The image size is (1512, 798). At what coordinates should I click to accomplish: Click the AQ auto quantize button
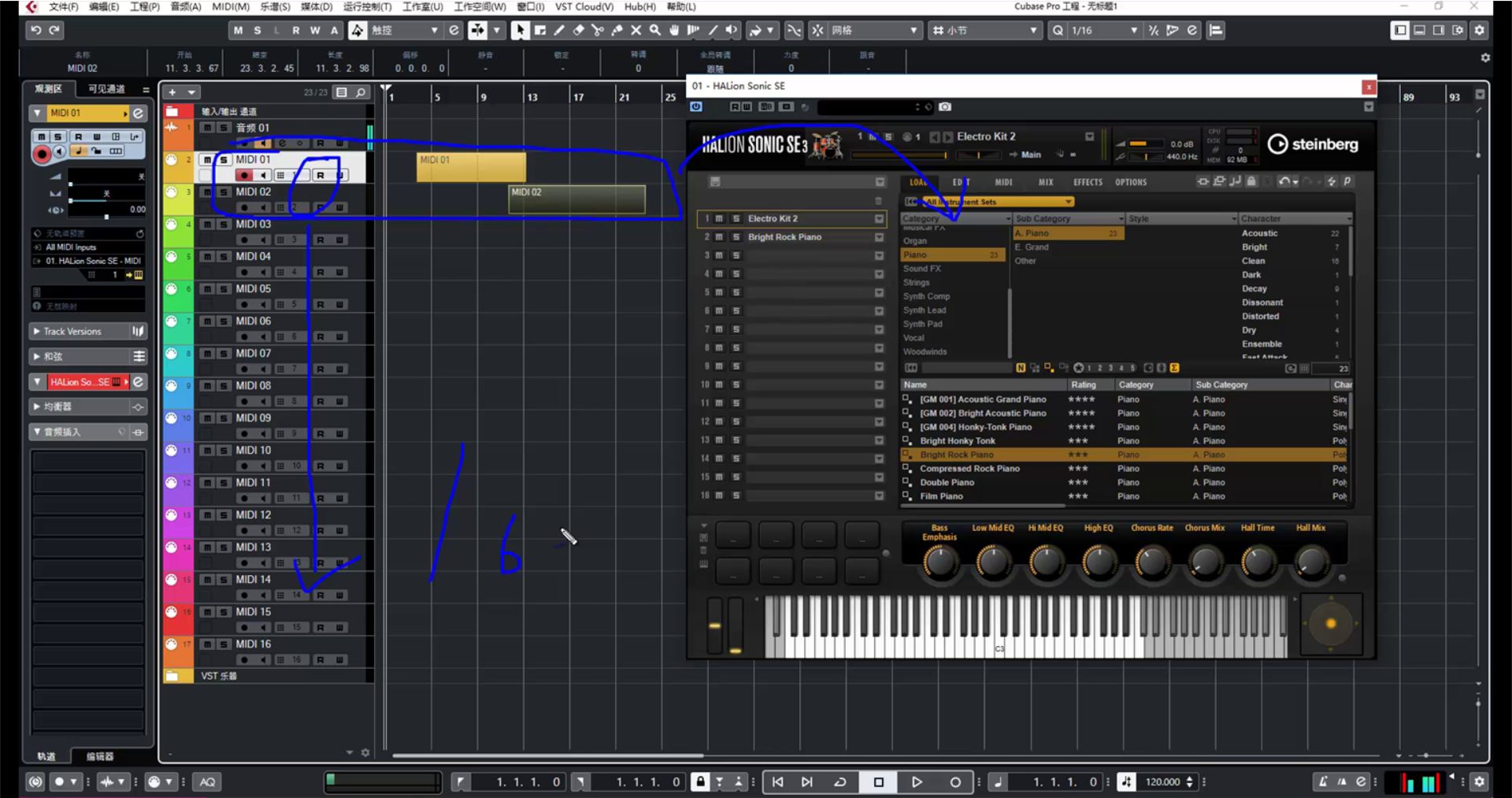click(x=207, y=781)
